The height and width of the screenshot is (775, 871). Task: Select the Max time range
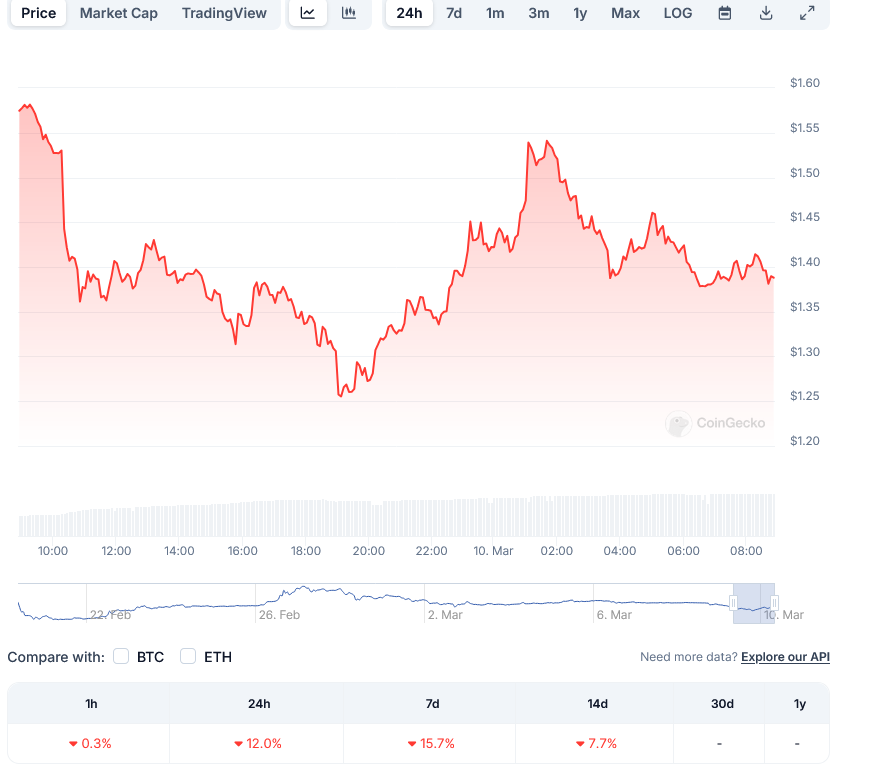coord(625,13)
